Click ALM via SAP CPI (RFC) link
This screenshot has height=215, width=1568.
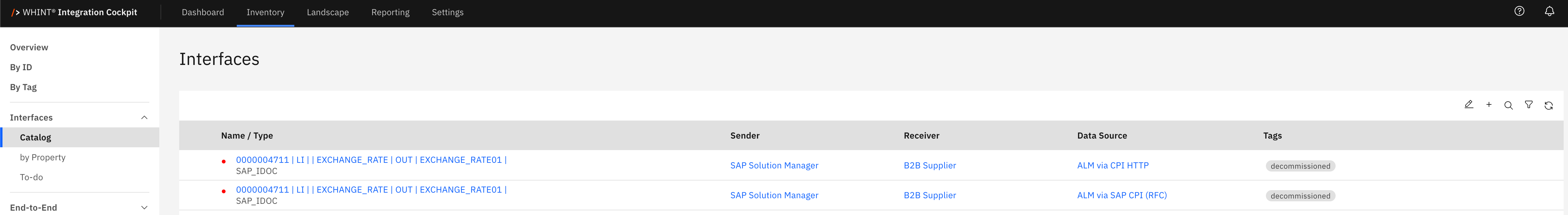[1121, 195]
